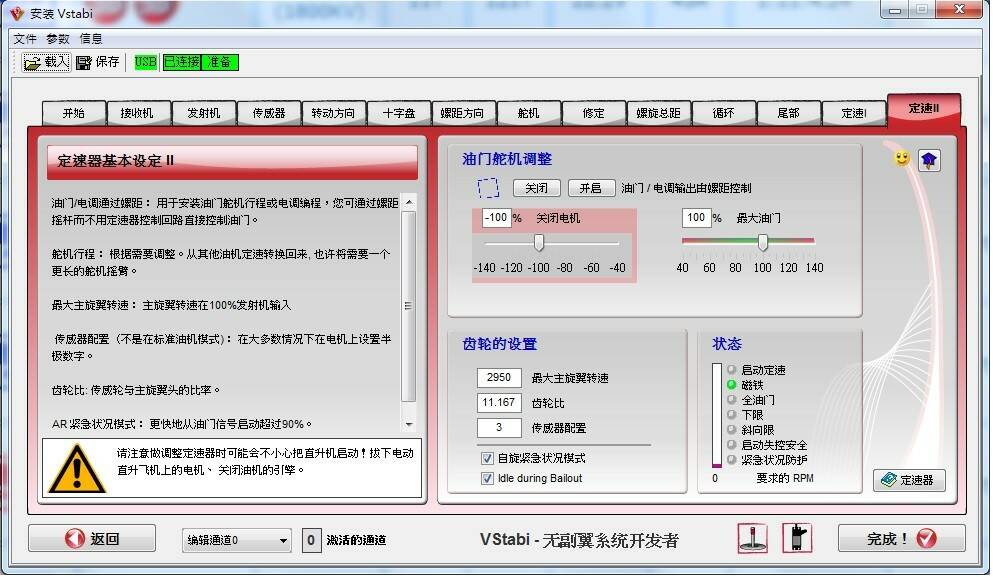Click the yellow warning triangle icon
Screen dimensions: 993x577
coord(77,468)
